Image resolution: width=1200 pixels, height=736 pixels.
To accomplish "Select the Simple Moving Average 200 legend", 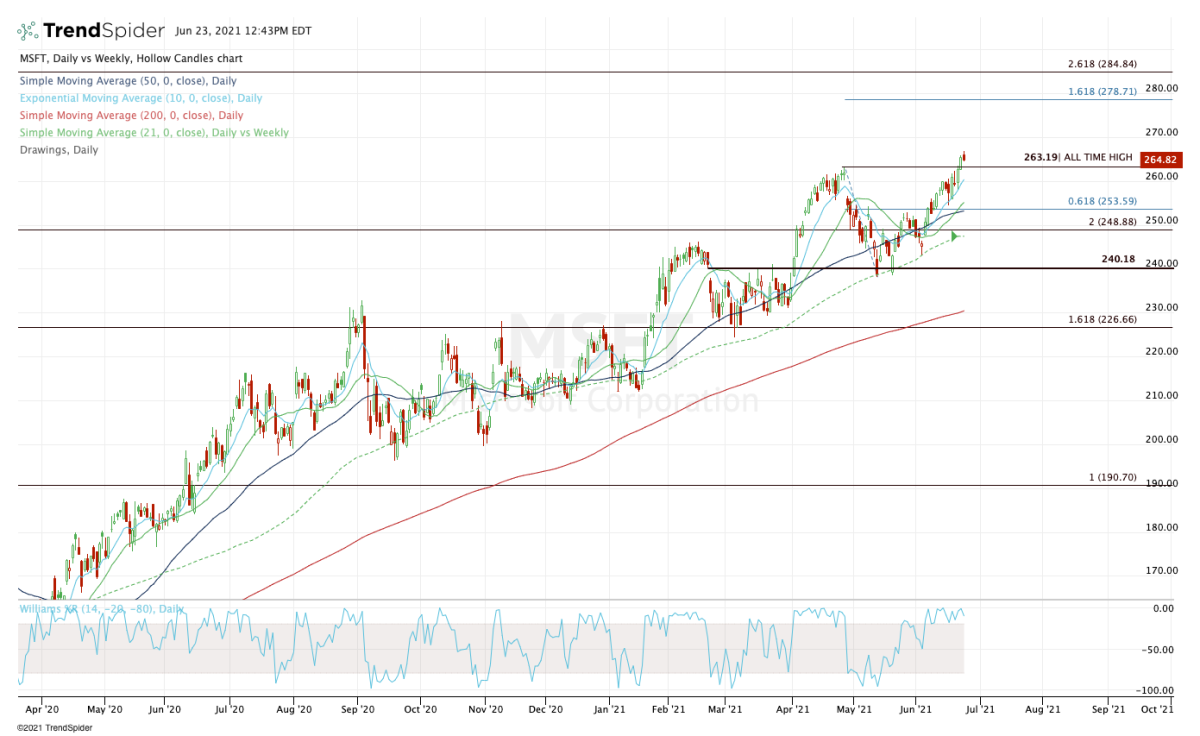I will [128, 115].
